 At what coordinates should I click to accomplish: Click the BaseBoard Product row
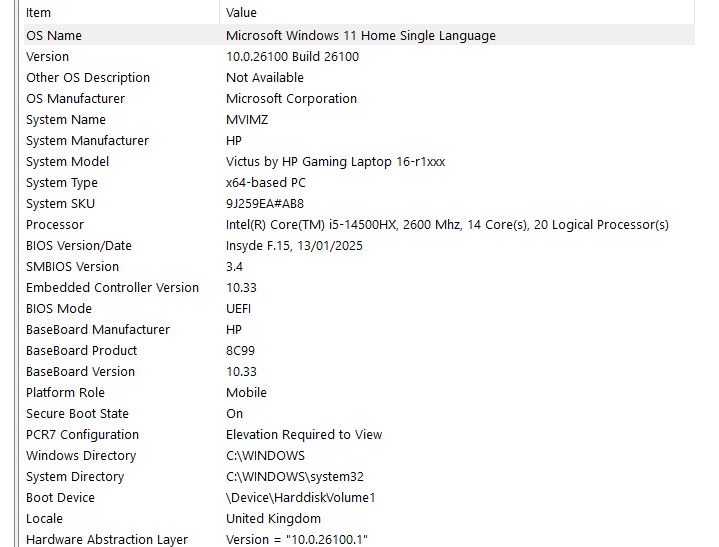click(82, 351)
